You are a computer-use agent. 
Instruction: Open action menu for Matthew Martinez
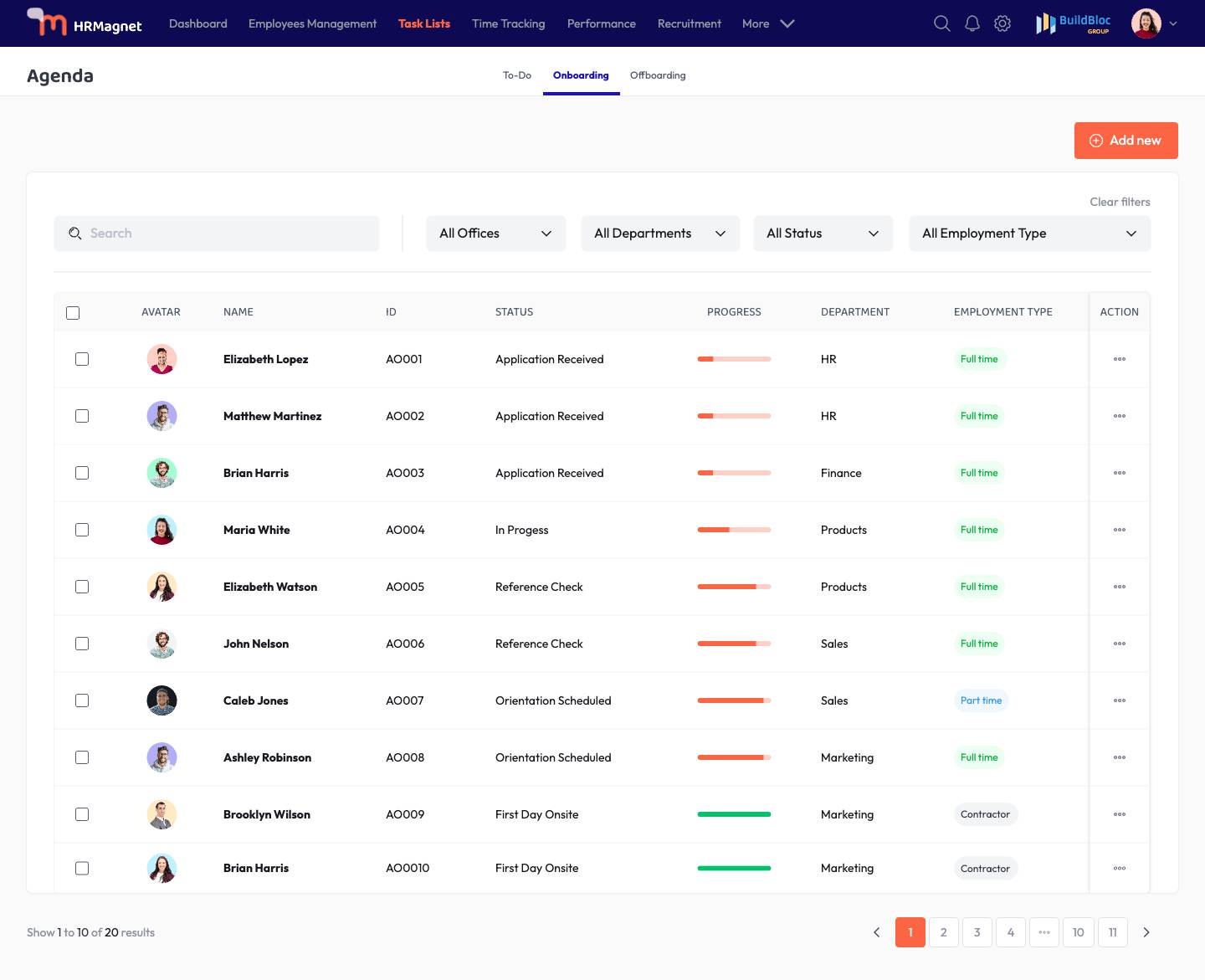coord(1120,416)
